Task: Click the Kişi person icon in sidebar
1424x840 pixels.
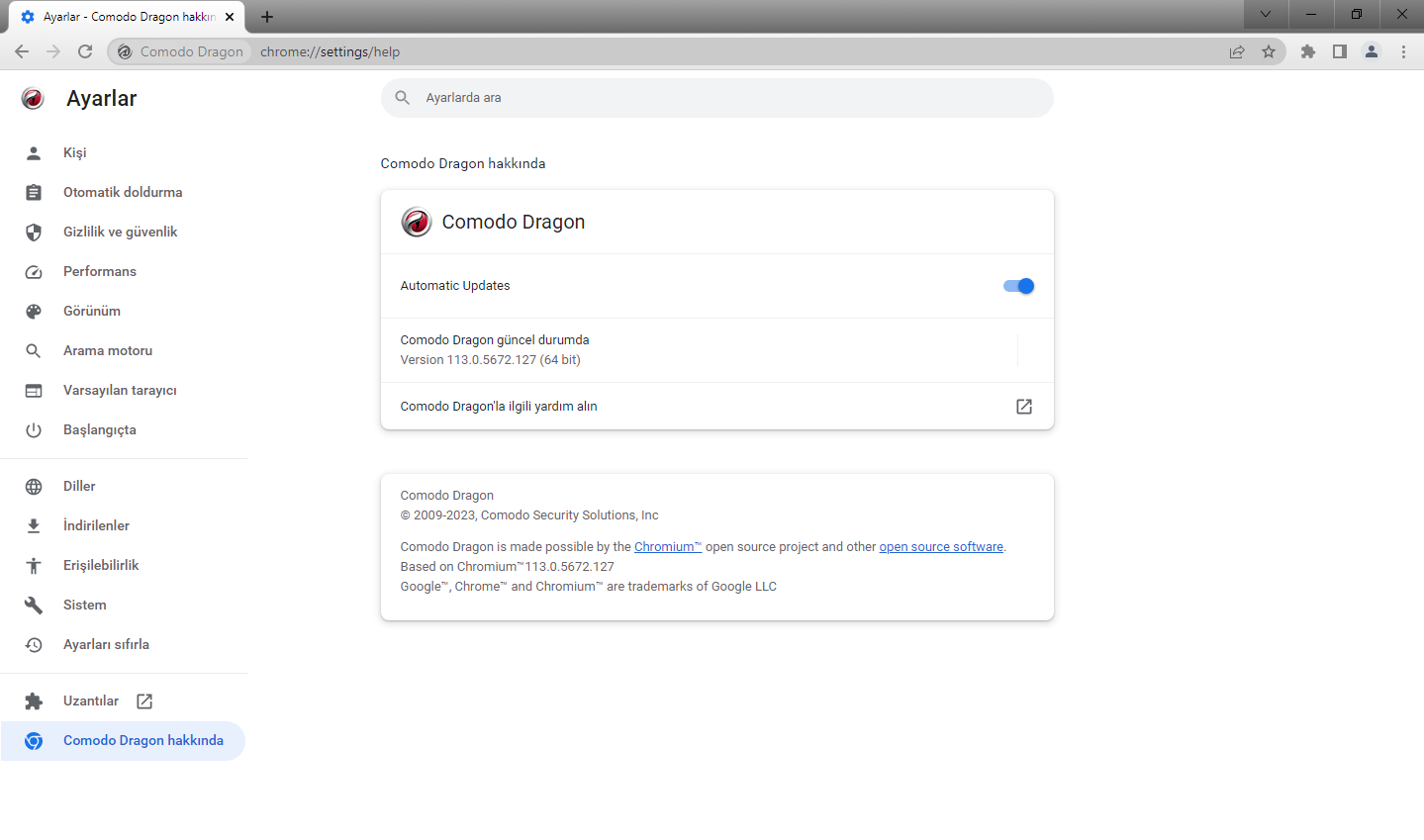Action: point(34,152)
